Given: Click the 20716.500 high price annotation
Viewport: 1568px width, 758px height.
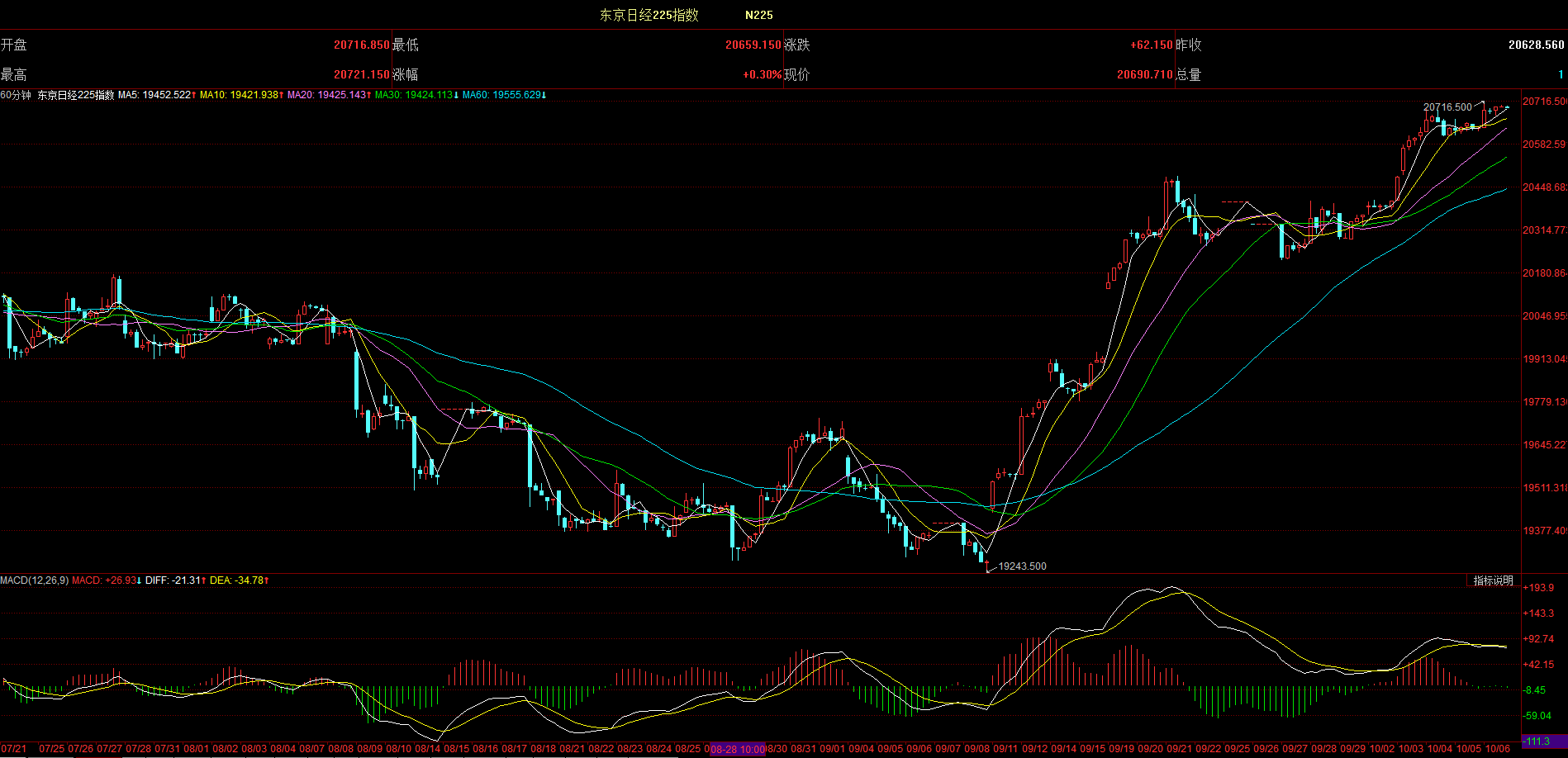Looking at the screenshot, I should click(x=1447, y=107).
